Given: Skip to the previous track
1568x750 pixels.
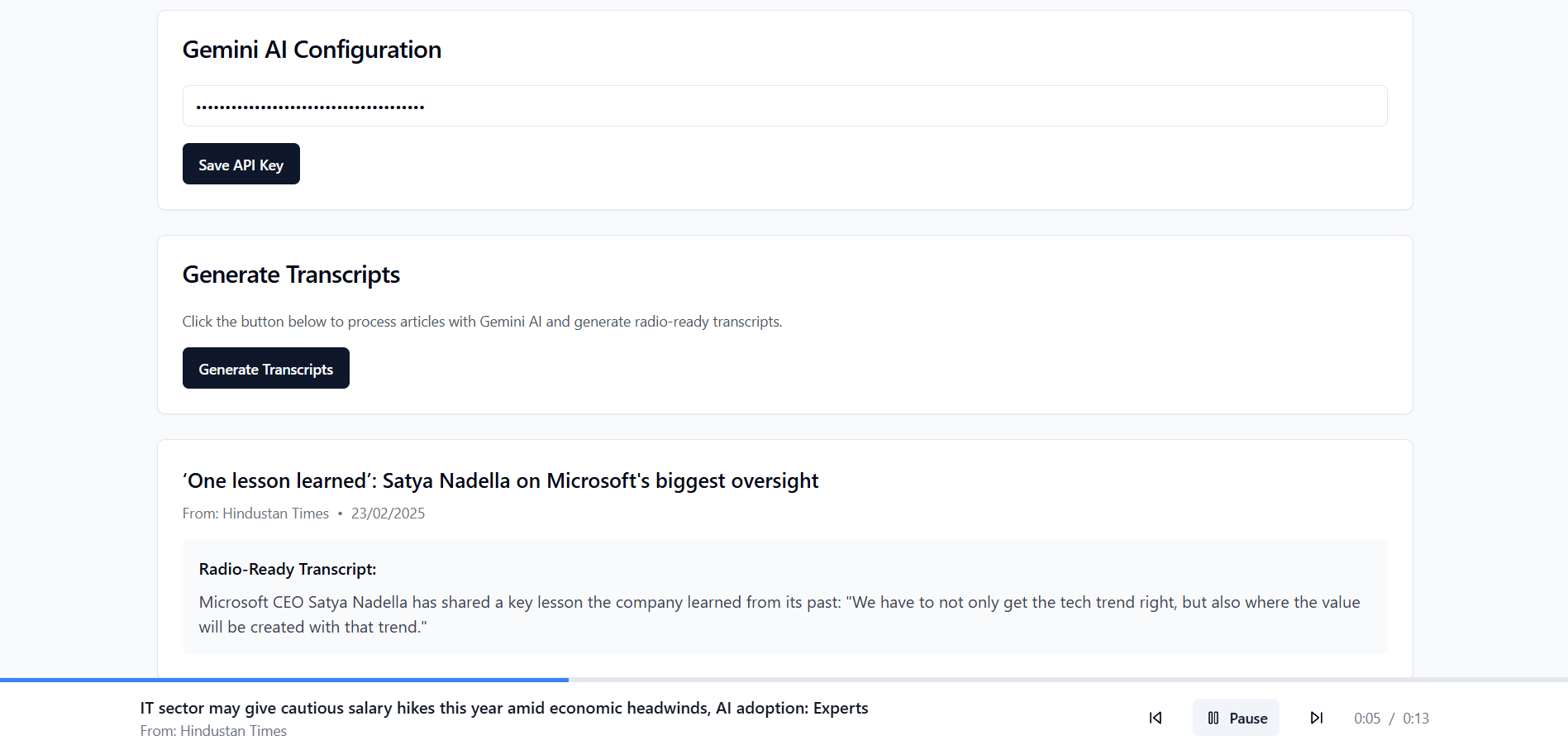Looking at the screenshot, I should 1156,718.
